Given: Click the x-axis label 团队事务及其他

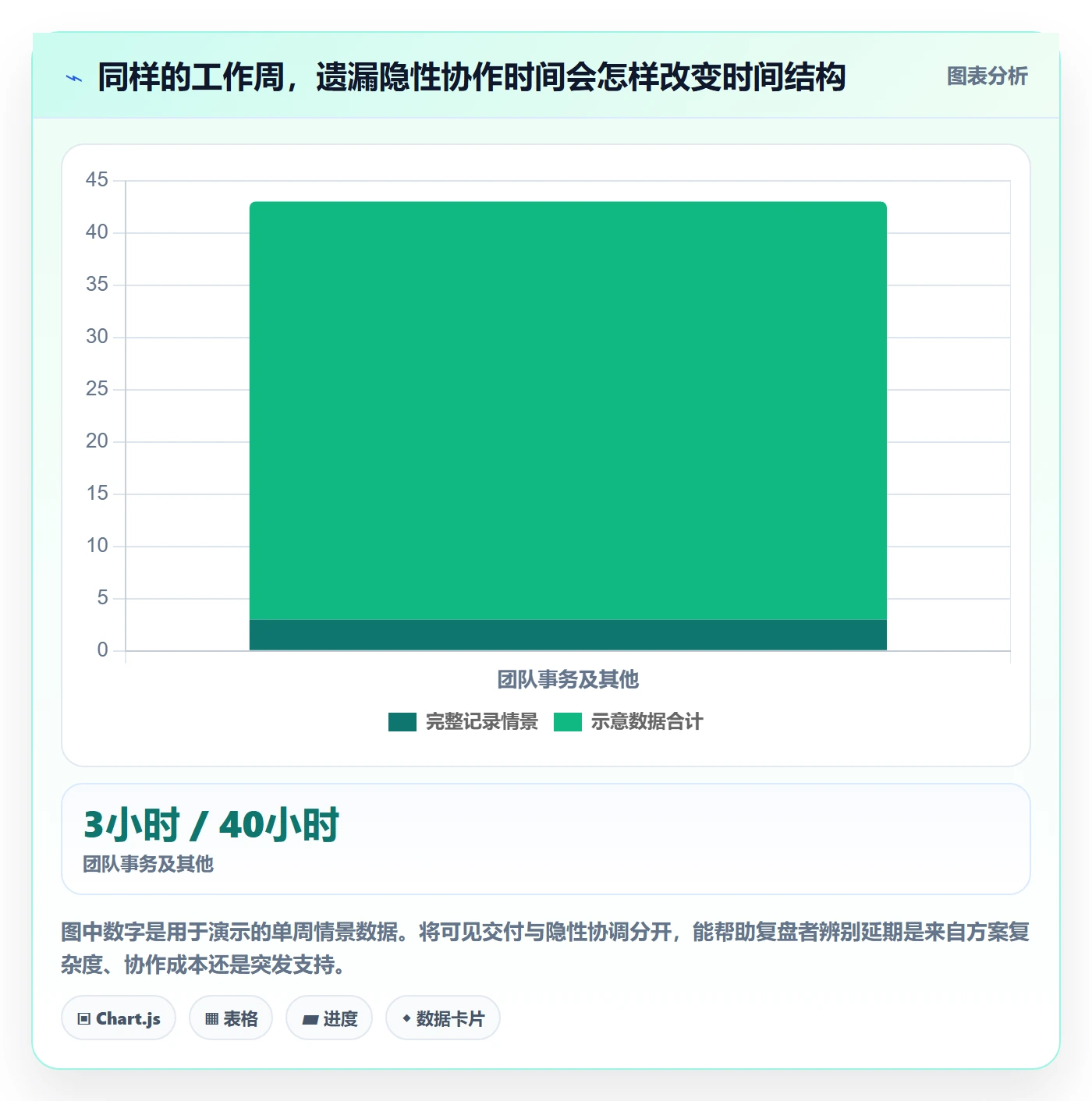Looking at the screenshot, I should (568, 680).
